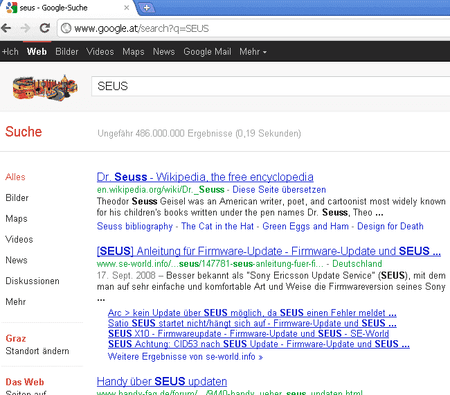This screenshot has height=395, width=450.
Task: Click www.se-world.info green URL text
Action: click(x=210, y=264)
